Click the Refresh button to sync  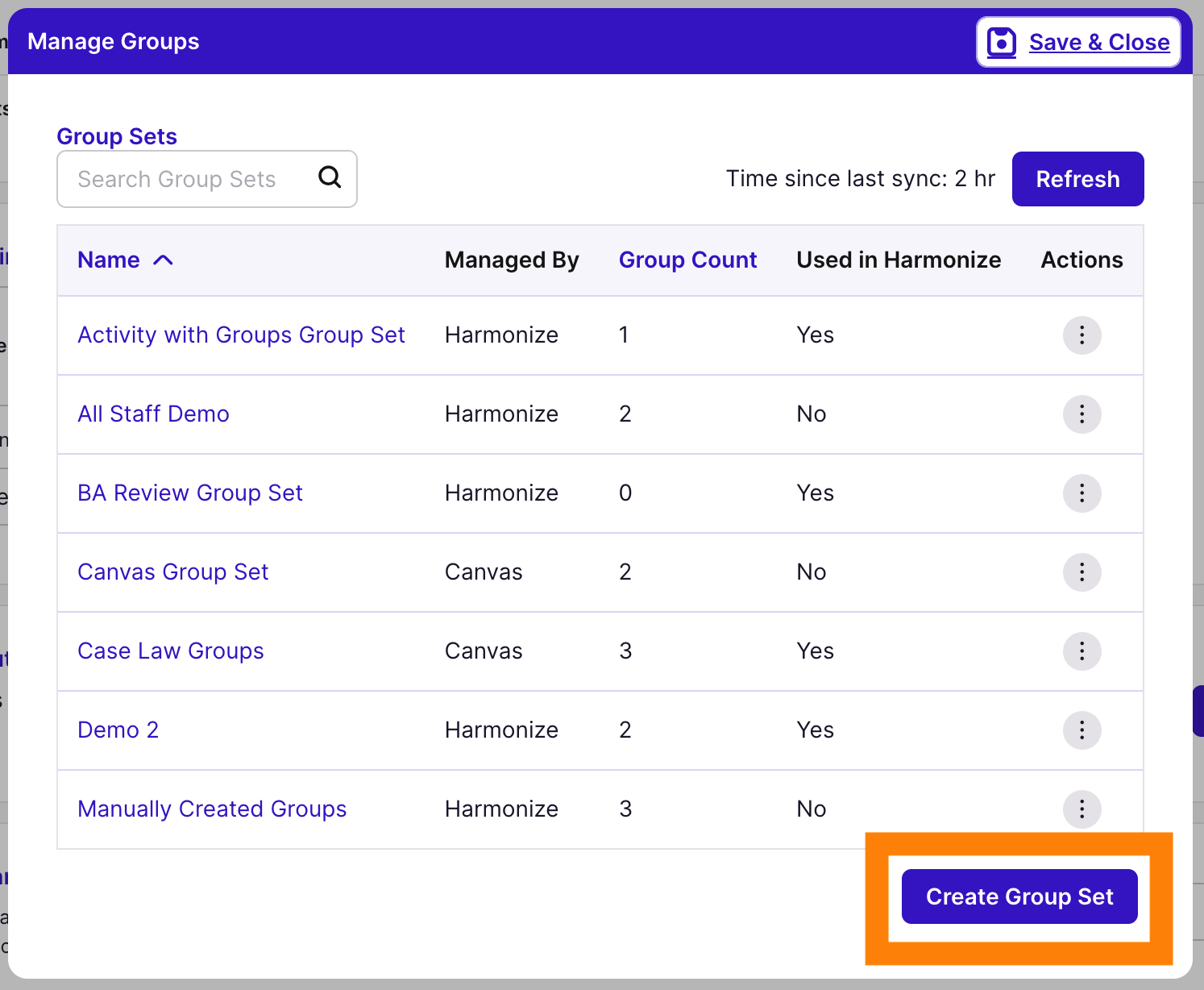tap(1077, 178)
